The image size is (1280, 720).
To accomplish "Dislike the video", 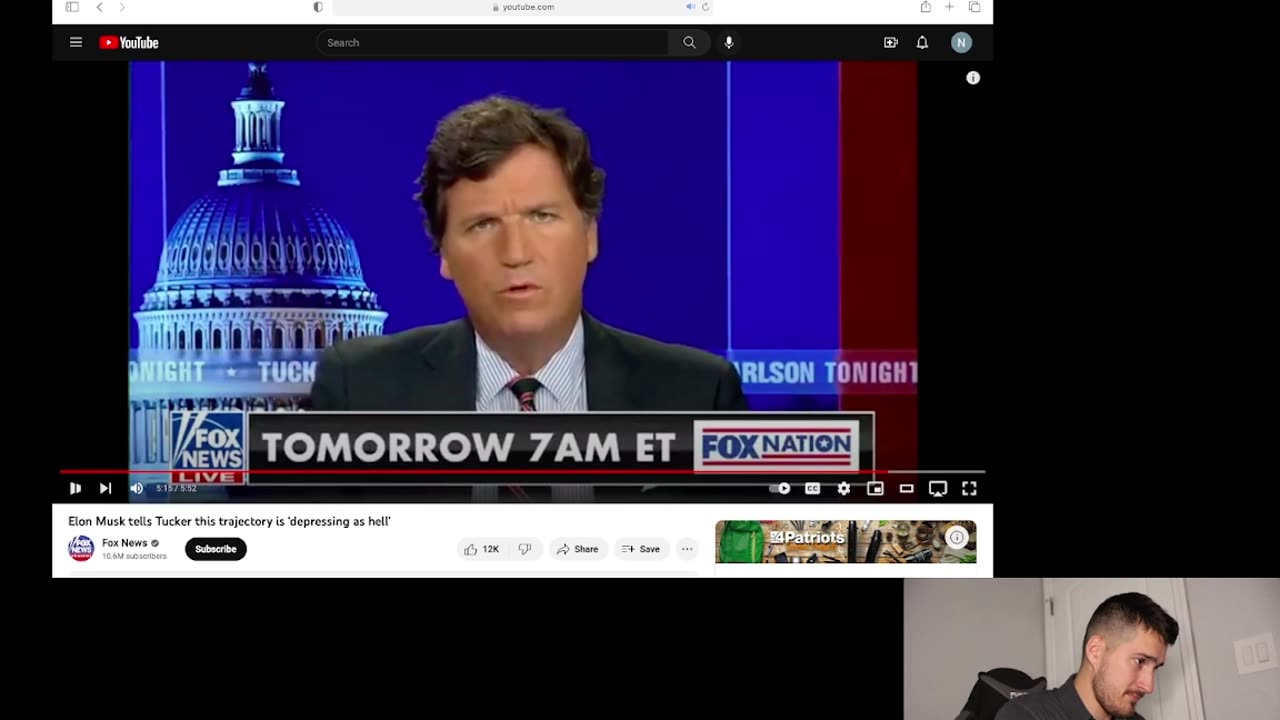I will [x=525, y=549].
